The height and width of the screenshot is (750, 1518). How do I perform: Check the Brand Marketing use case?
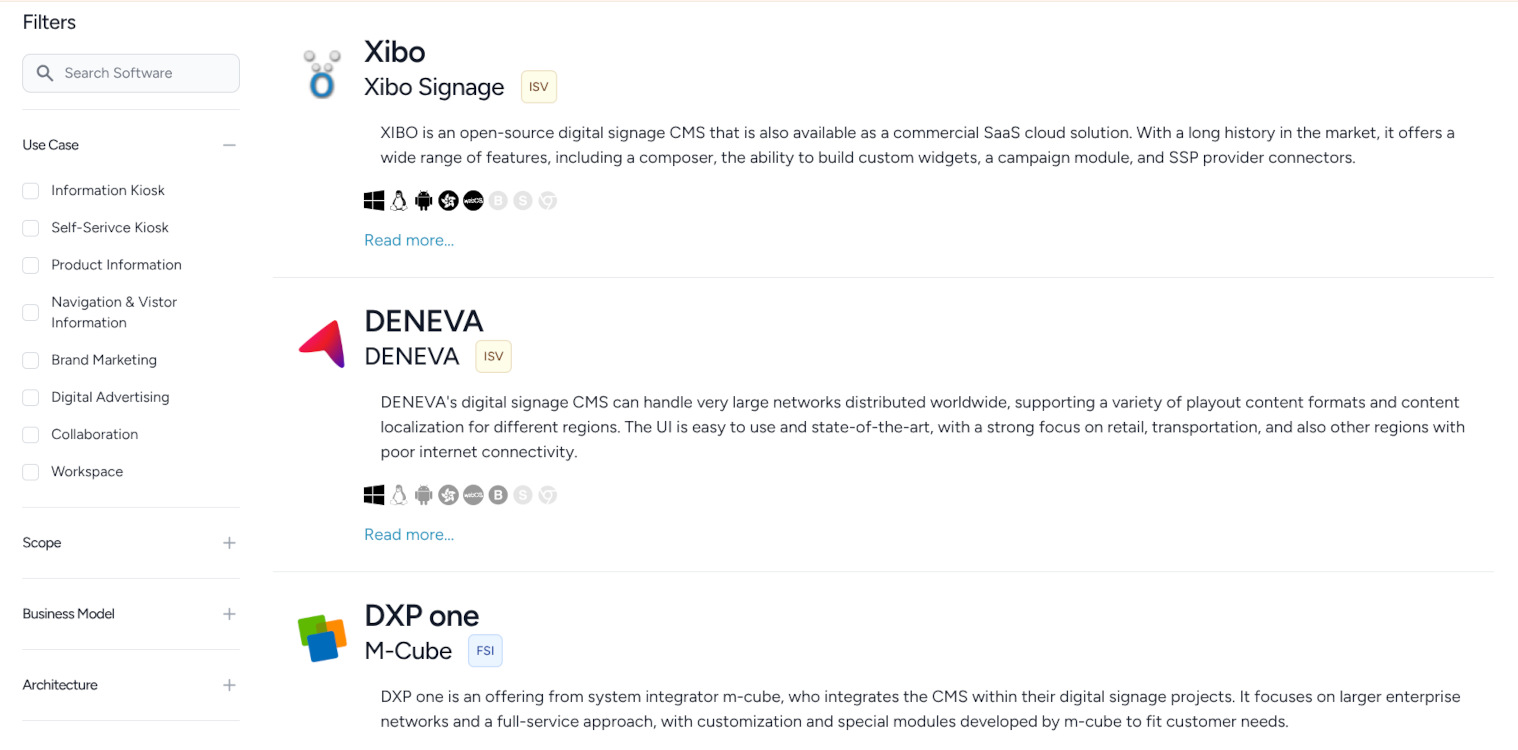tap(30, 360)
